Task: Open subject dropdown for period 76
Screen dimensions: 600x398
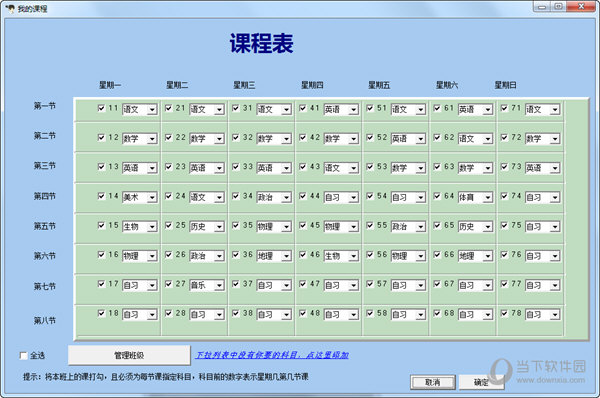Action: click(555, 256)
